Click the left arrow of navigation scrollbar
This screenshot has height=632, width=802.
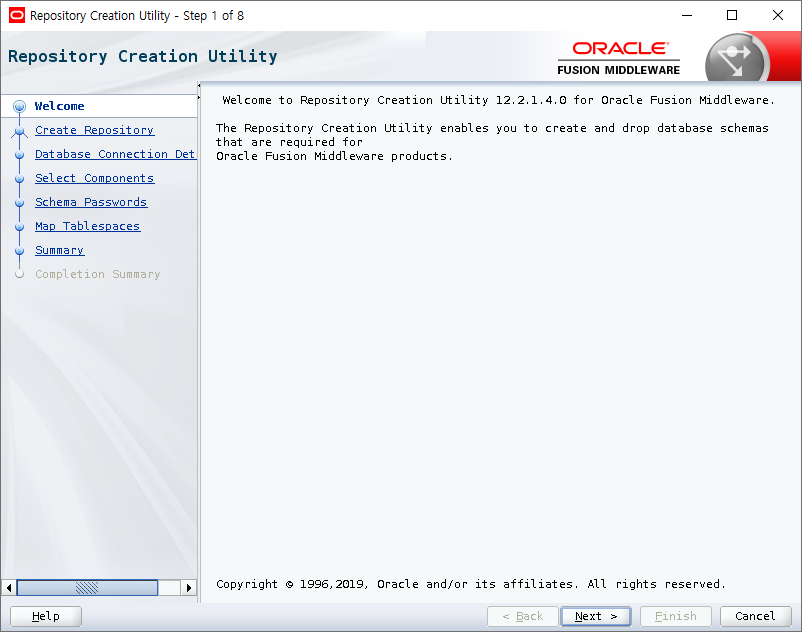point(9,588)
